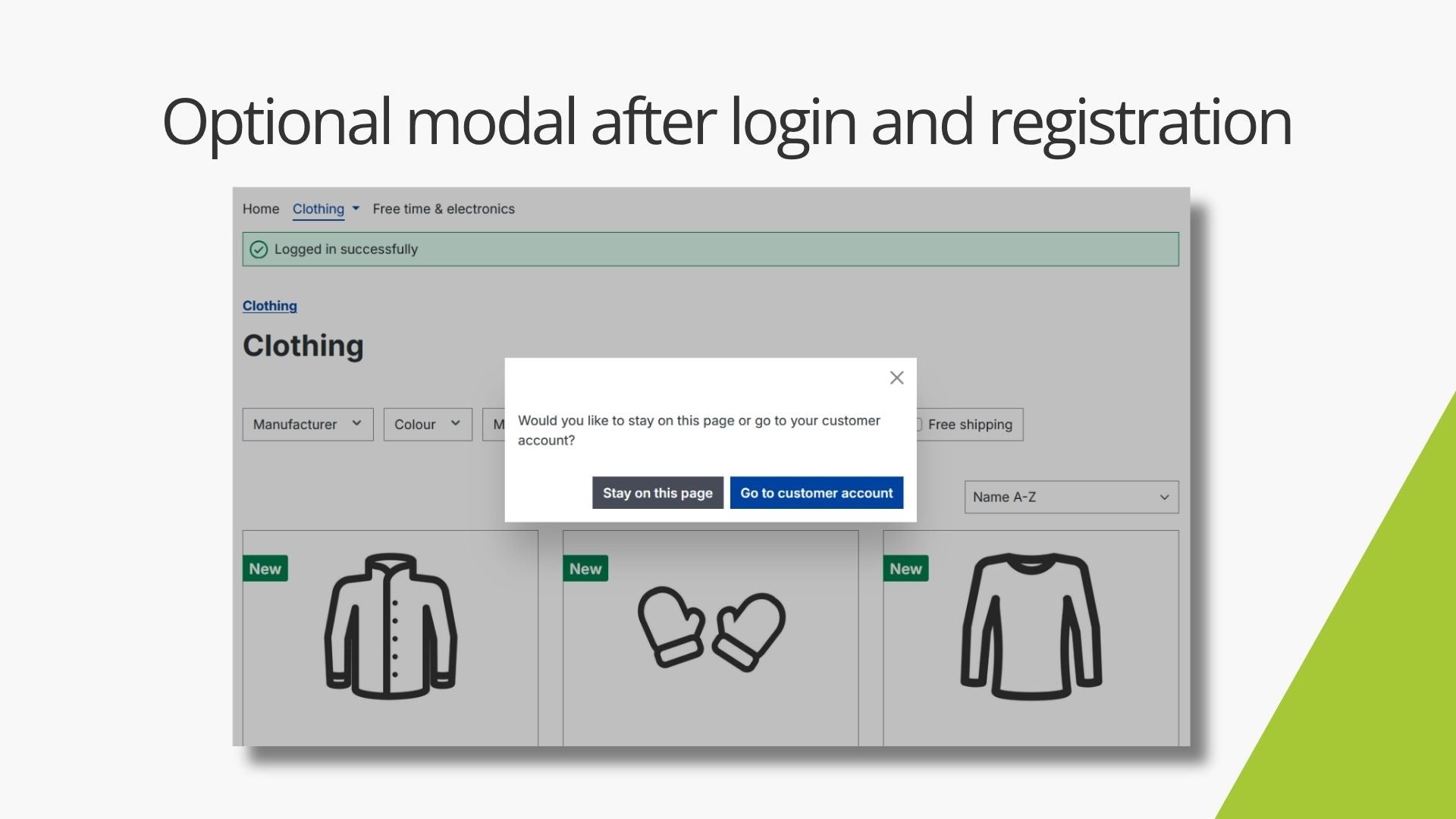Select the long-sleeve sweater product image

coord(1031,626)
